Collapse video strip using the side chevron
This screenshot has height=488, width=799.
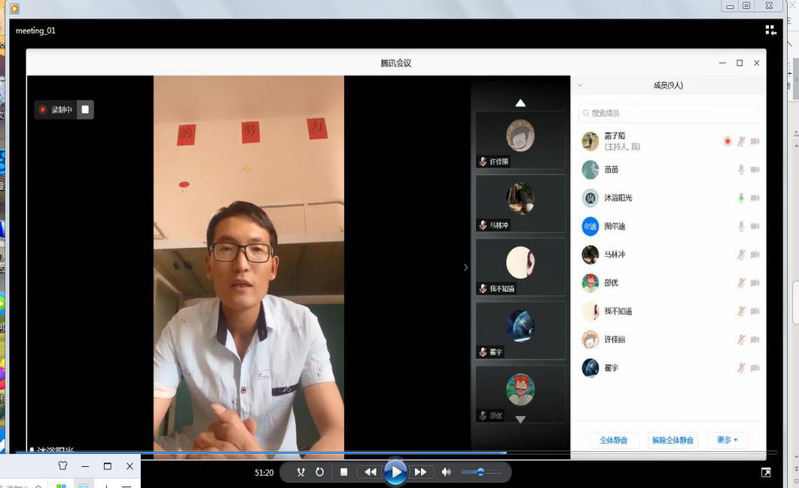(x=465, y=267)
